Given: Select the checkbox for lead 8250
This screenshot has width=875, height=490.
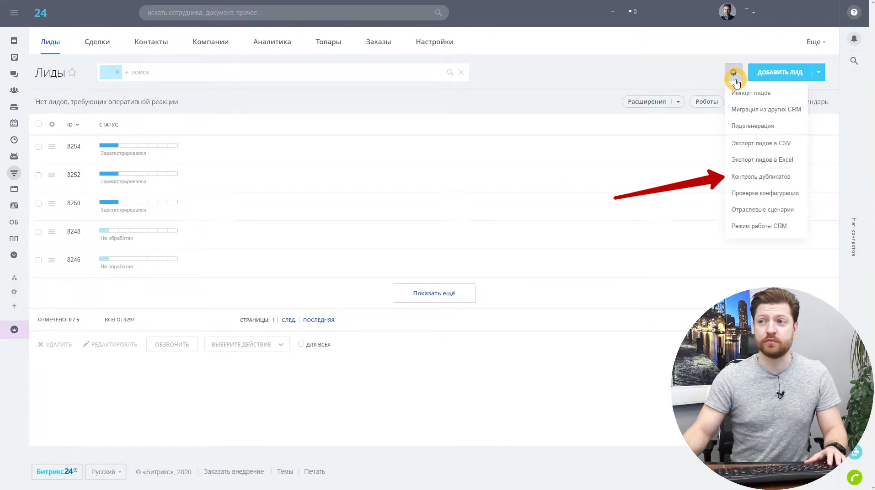Looking at the screenshot, I should point(39,203).
